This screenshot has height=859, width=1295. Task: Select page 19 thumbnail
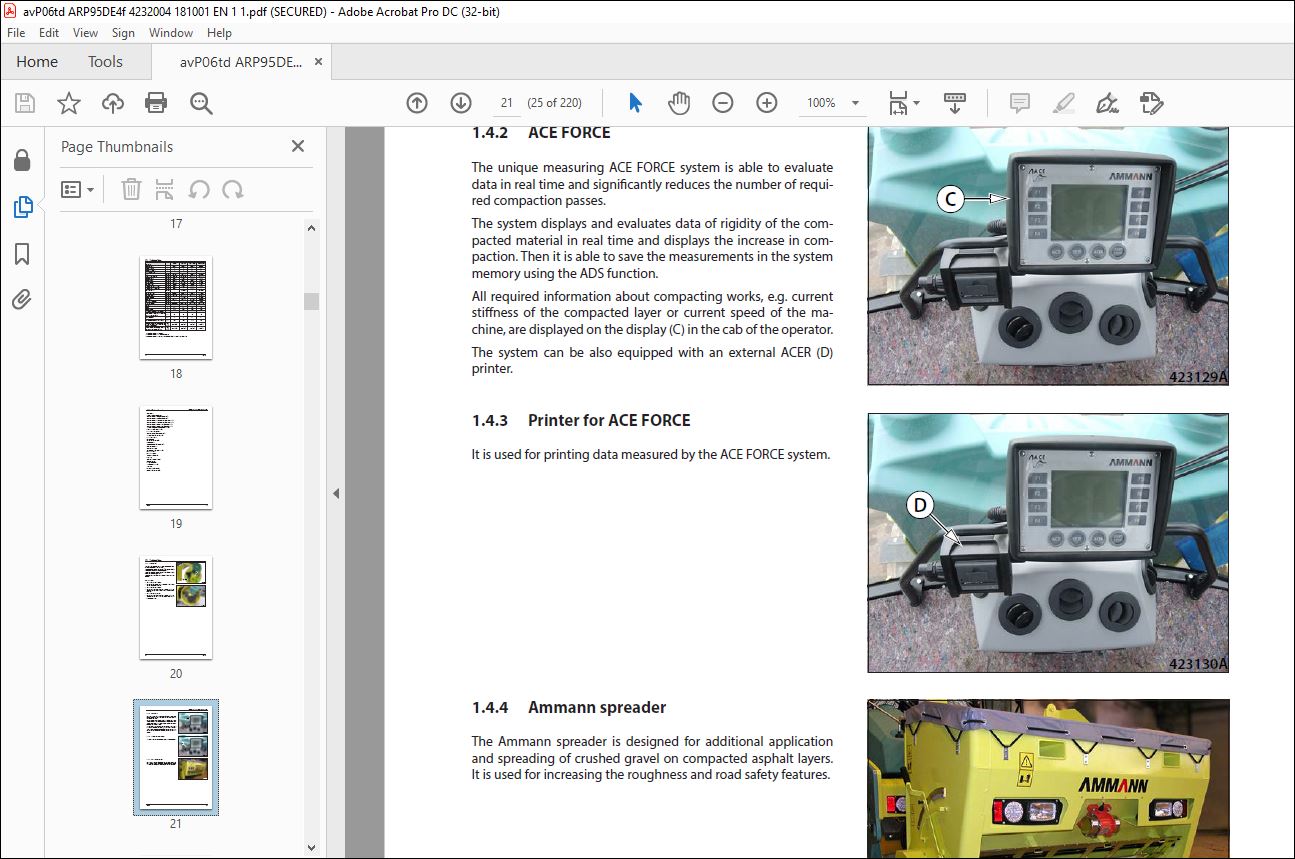(x=176, y=457)
